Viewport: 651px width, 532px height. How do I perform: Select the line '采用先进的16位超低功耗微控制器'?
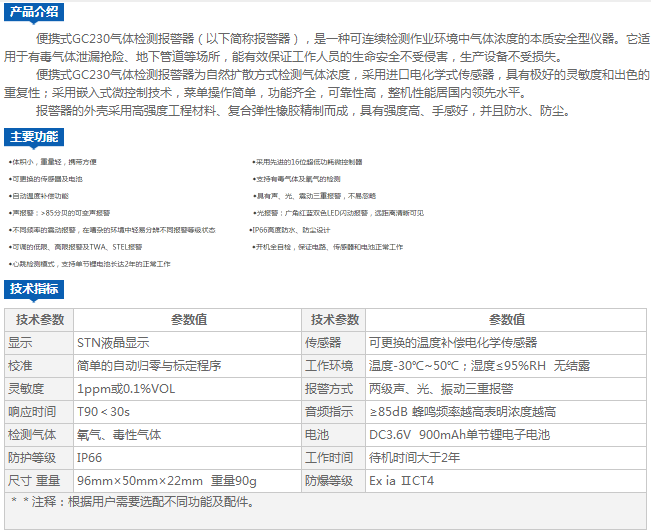click(x=307, y=162)
